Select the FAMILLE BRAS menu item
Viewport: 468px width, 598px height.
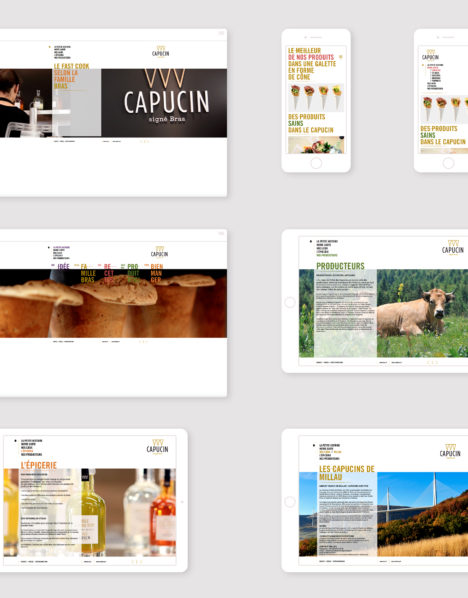point(88,273)
